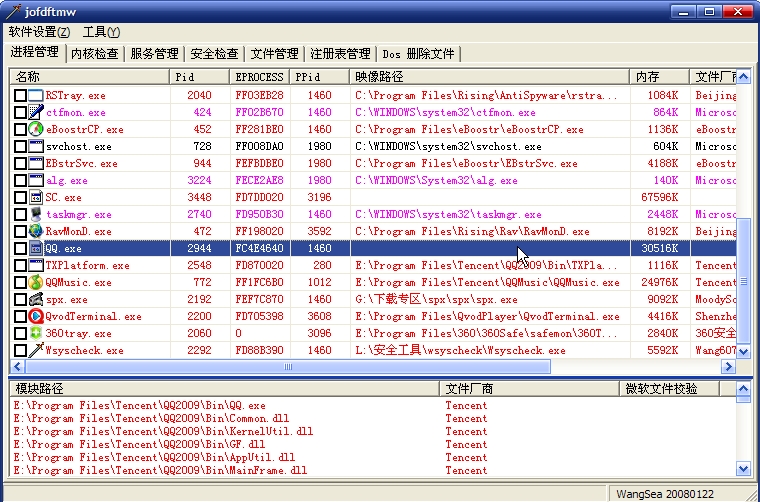The height and width of the screenshot is (502, 760).
Task: Enable the taskmgr.exe checkbox
Action: (x=20, y=215)
